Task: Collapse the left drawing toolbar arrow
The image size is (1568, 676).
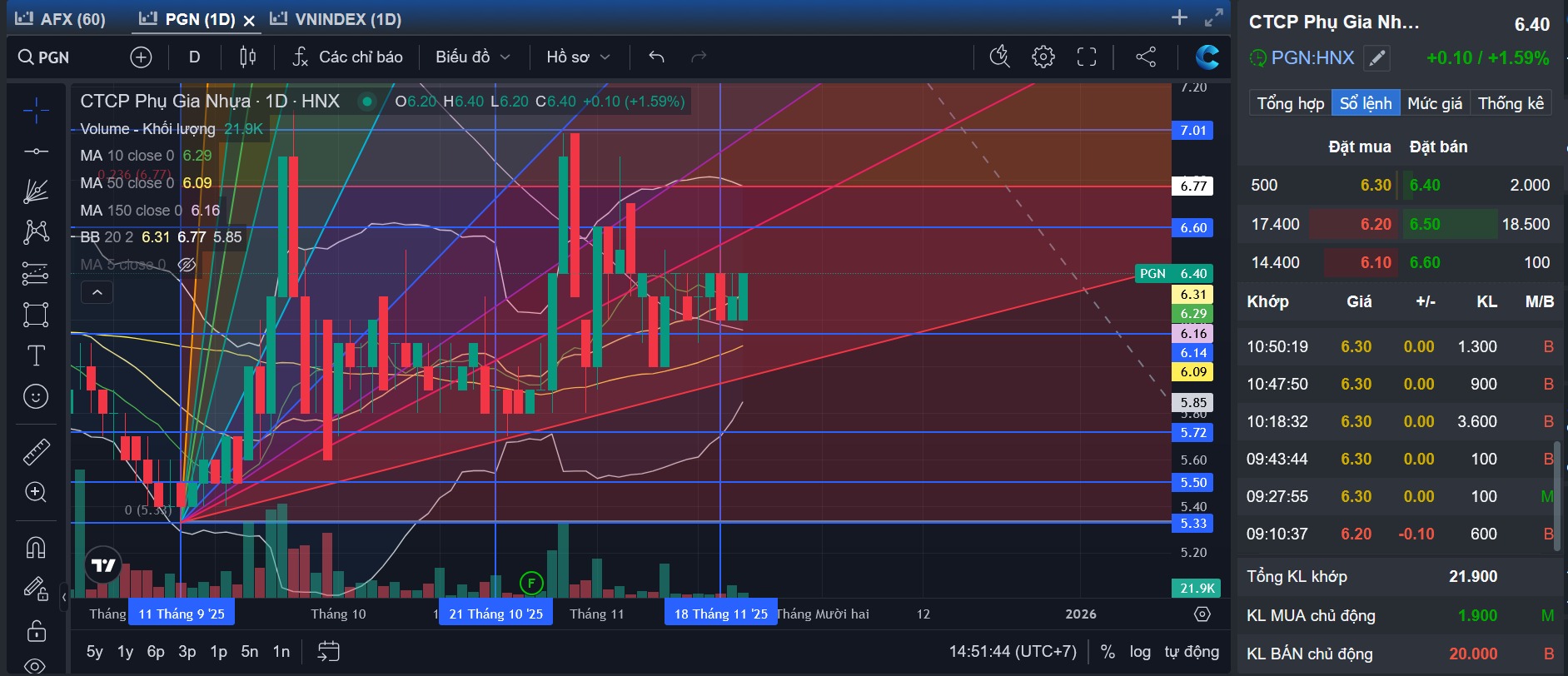Action: pyautogui.click(x=64, y=597)
